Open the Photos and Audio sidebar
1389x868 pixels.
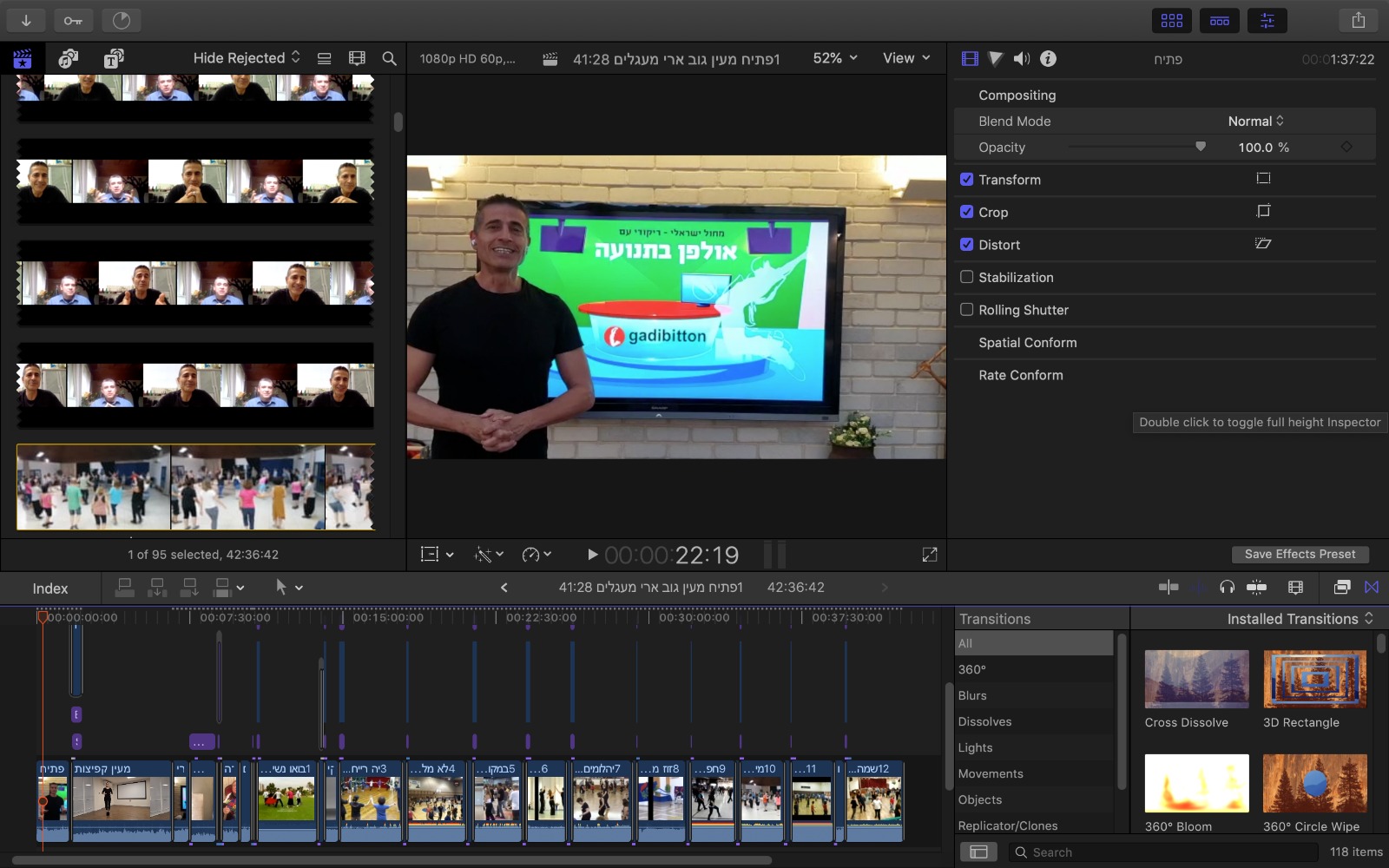pos(68,58)
